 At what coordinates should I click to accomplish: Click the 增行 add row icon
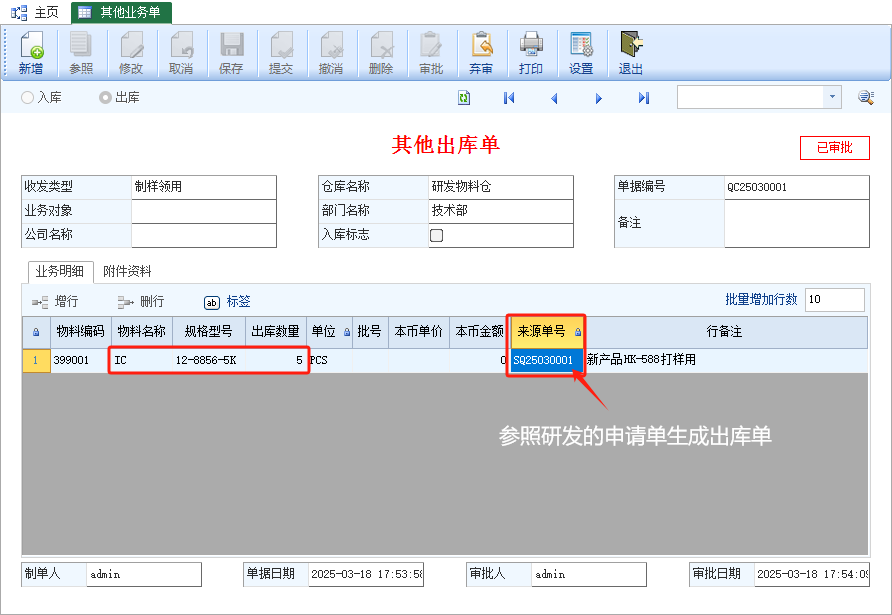pos(40,302)
